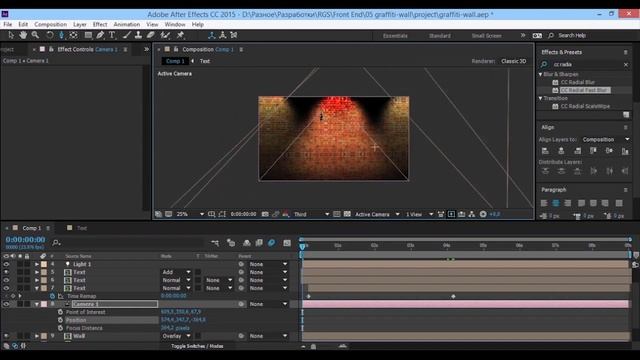Image resolution: width=640 pixels, height=360 pixels.
Task: Collapse layer 7 Text properties
Action: [37, 288]
